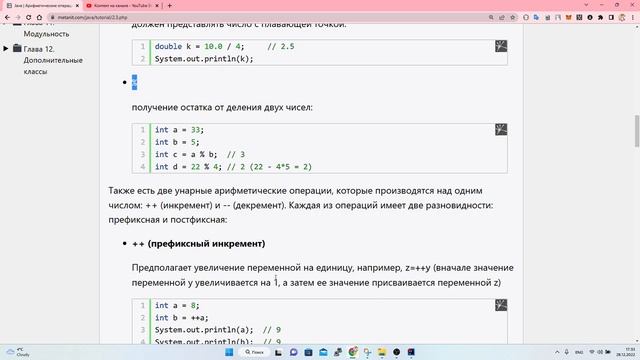Click the code tools icon of the double k snippet
Viewport: 640px width, 360px height.
pyautogui.click(x=501, y=46)
